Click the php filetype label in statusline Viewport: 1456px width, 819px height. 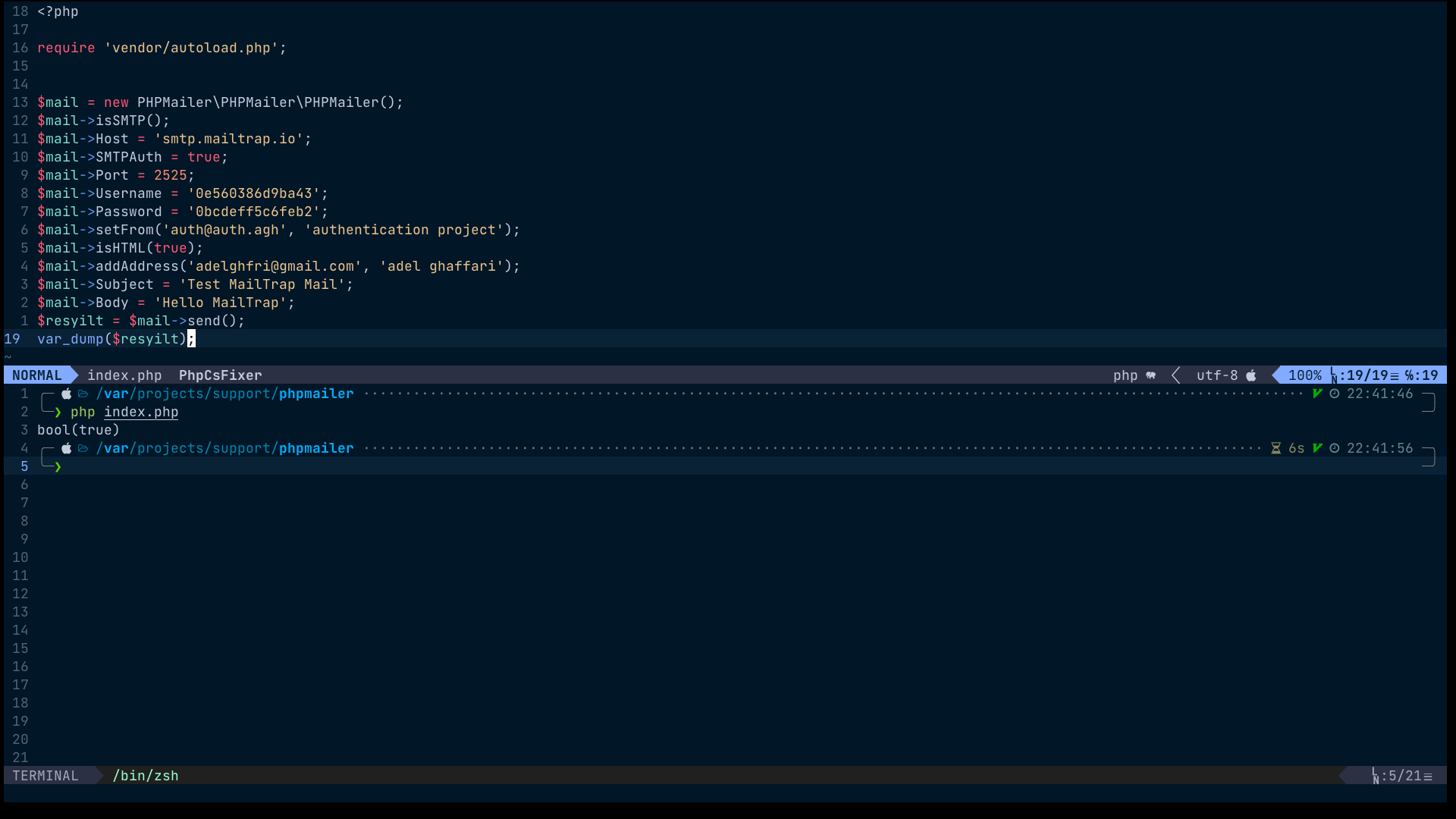coord(1125,375)
